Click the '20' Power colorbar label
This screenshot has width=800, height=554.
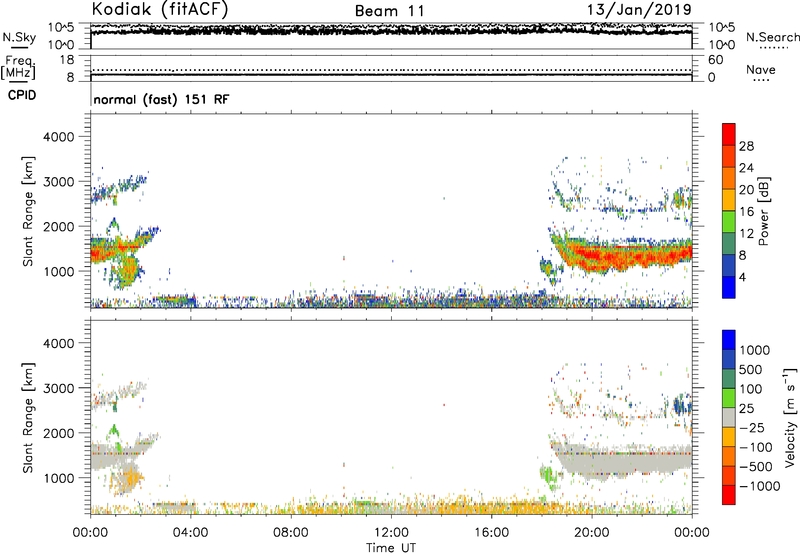[746, 190]
